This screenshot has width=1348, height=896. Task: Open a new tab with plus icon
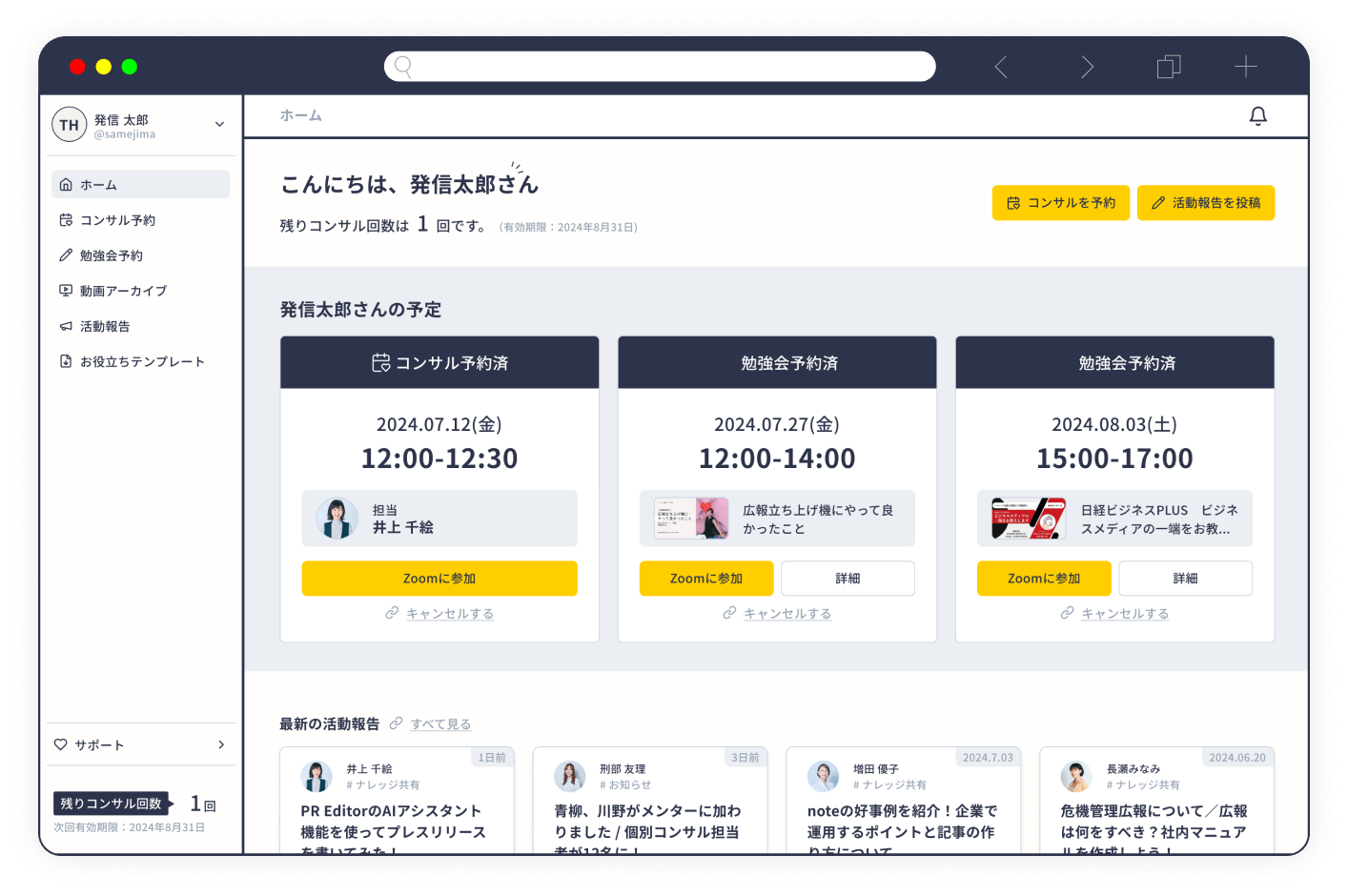coord(1246,67)
